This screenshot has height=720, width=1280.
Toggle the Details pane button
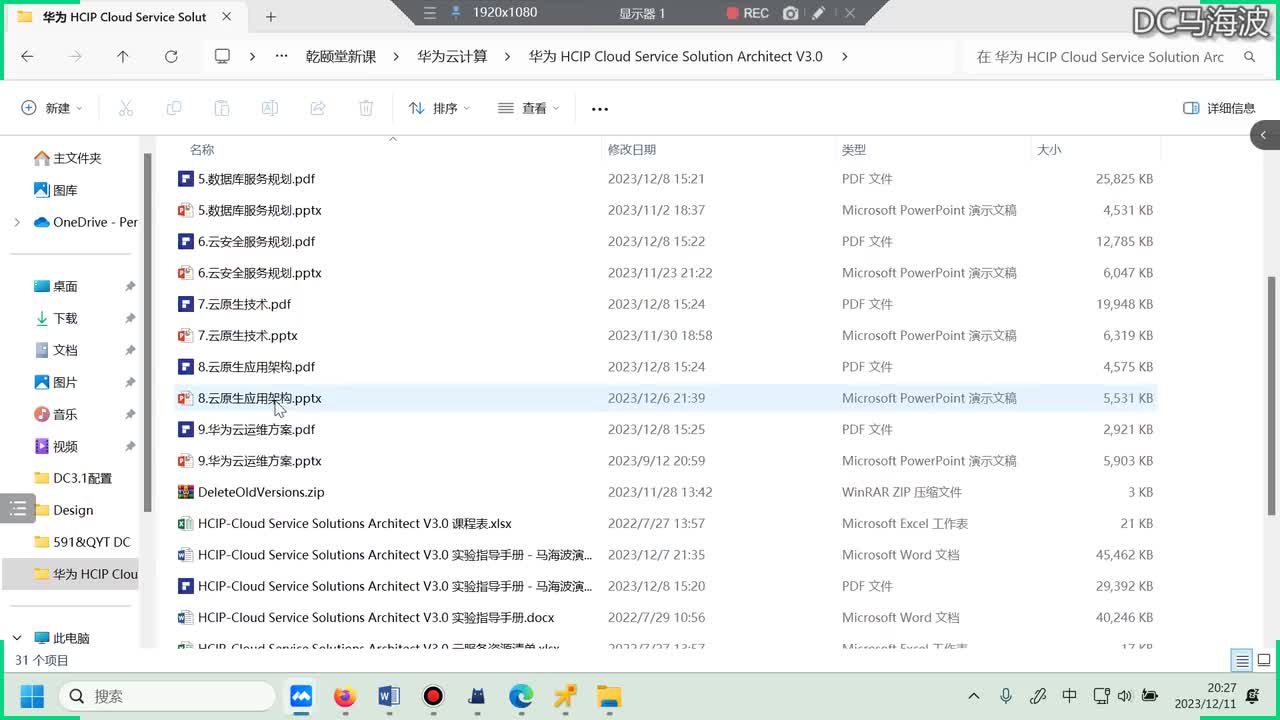click(x=1219, y=108)
